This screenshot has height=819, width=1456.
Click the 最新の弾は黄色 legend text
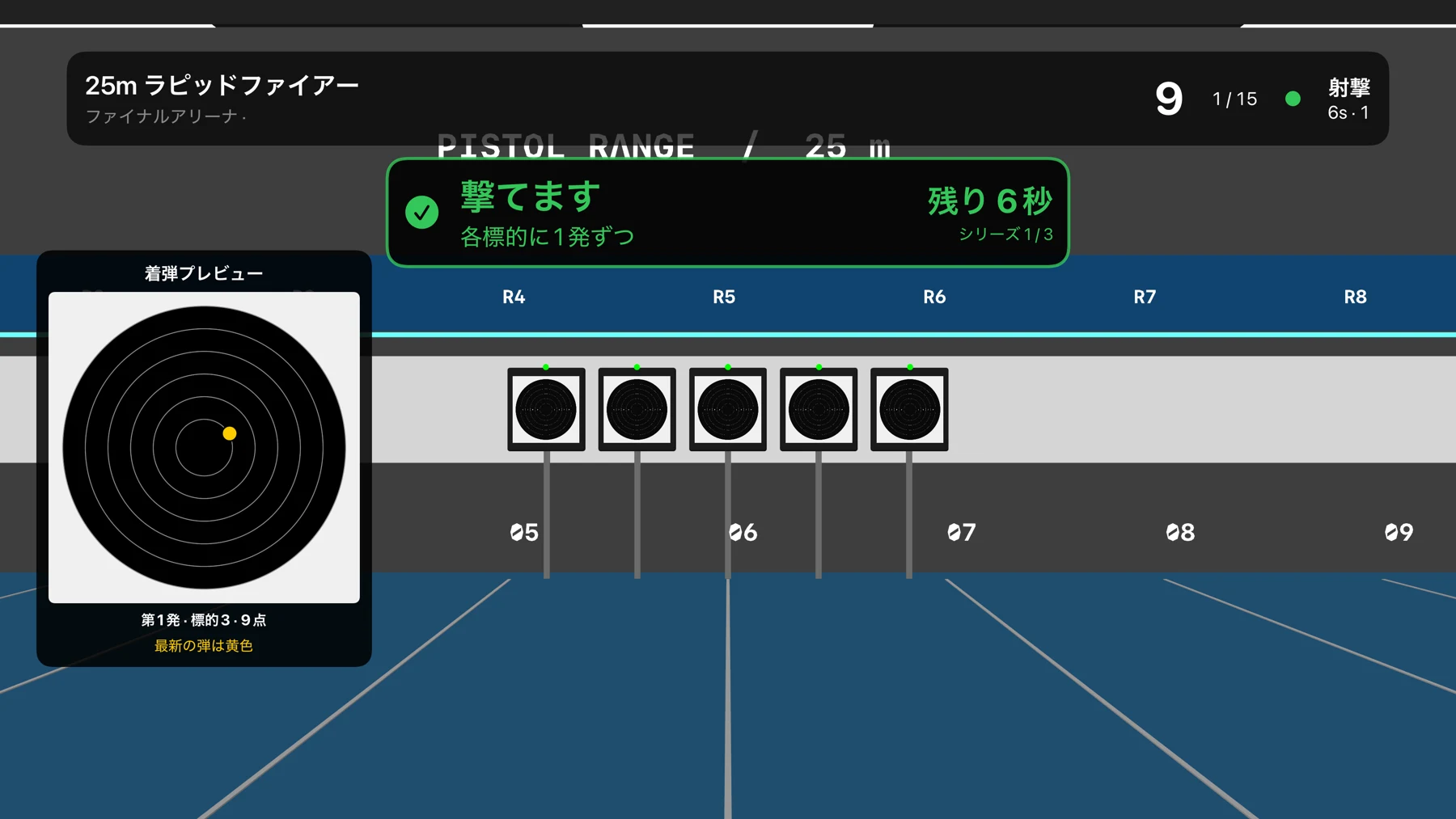[x=204, y=646]
